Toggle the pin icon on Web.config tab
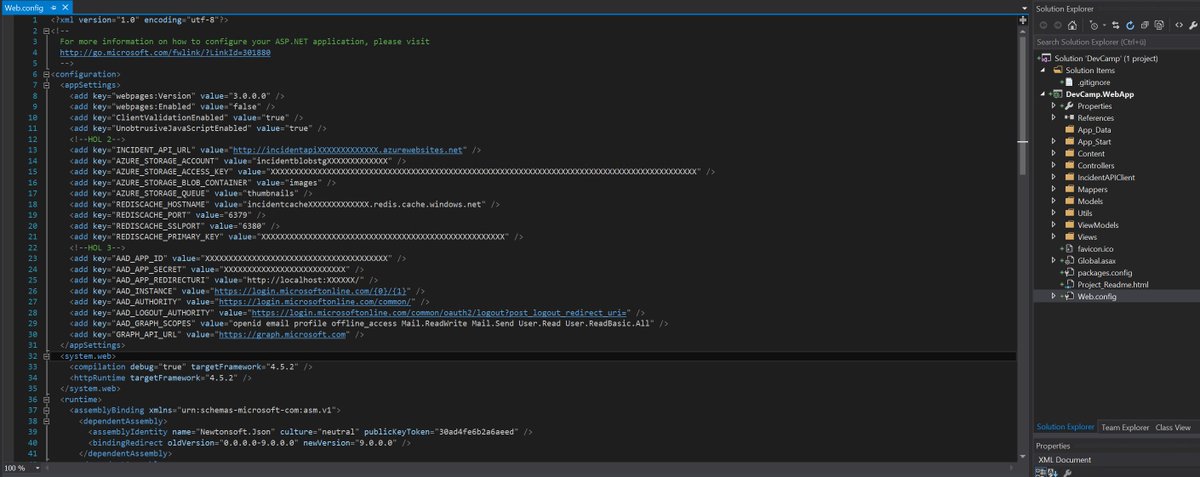This screenshot has width=1200, height=477. tap(53, 7)
